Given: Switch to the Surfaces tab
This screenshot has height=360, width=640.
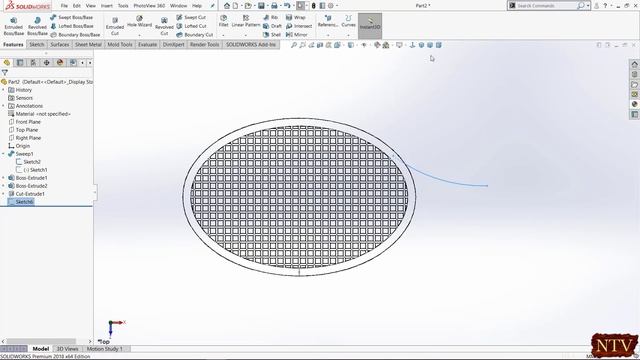Looking at the screenshot, I should point(60,44).
